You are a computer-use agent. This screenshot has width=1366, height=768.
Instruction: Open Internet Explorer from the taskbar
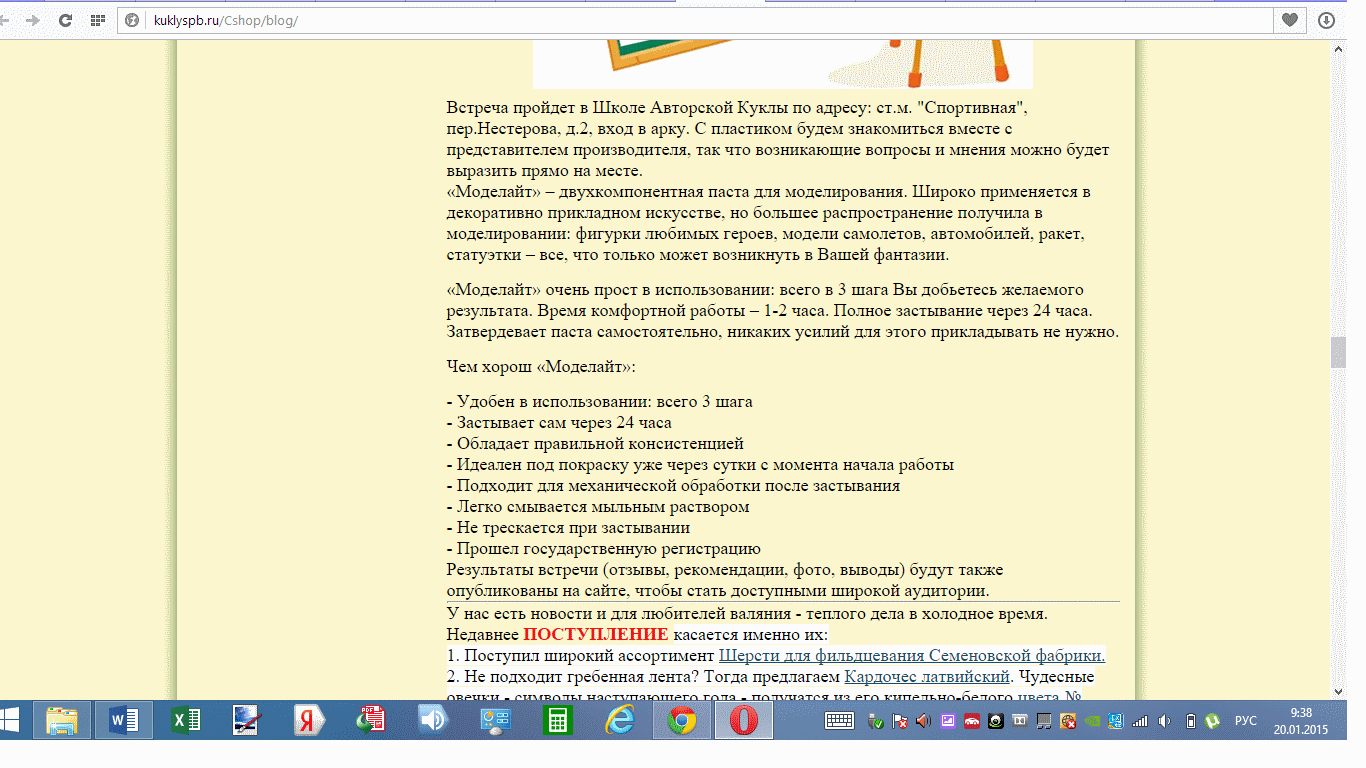[x=619, y=720]
